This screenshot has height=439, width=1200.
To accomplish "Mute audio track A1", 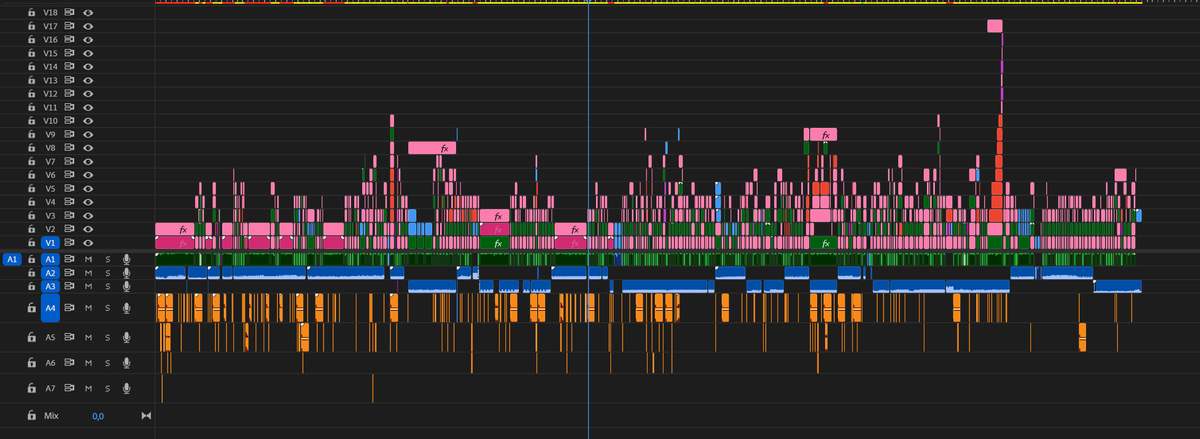I will (90, 259).
